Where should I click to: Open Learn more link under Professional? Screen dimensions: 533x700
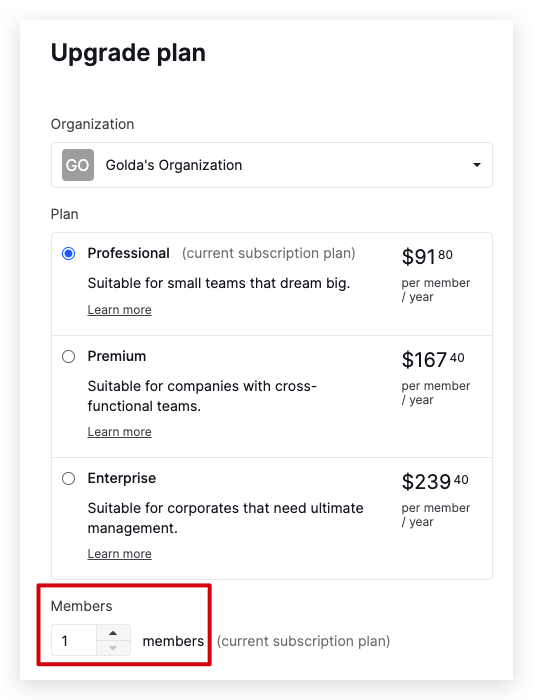[x=119, y=310]
